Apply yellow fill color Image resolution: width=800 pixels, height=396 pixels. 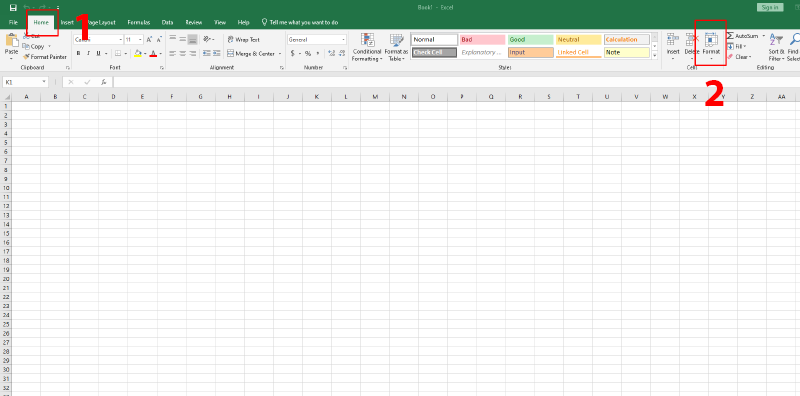[138, 53]
